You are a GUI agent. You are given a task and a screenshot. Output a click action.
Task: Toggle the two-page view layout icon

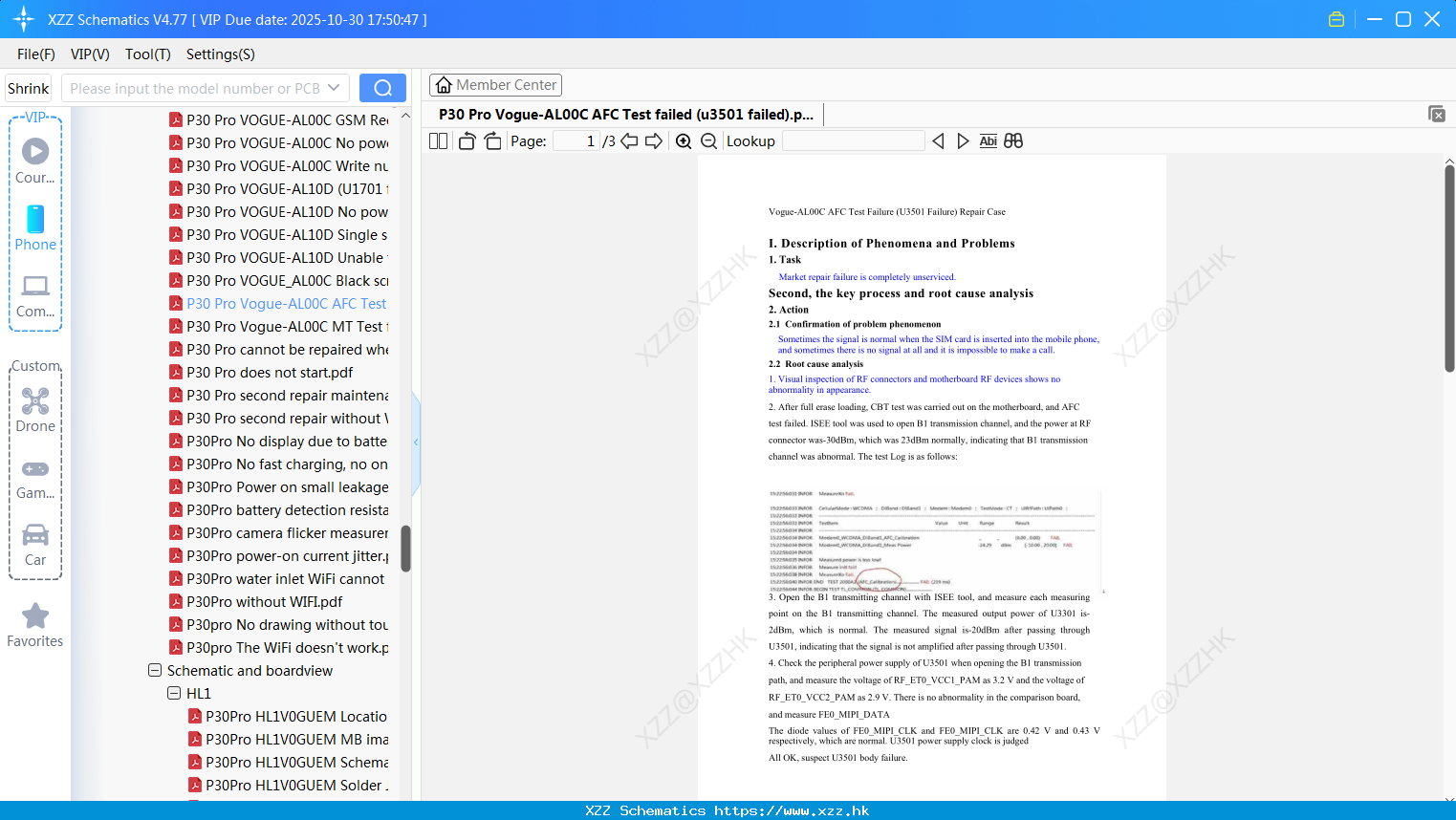[x=438, y=140]
